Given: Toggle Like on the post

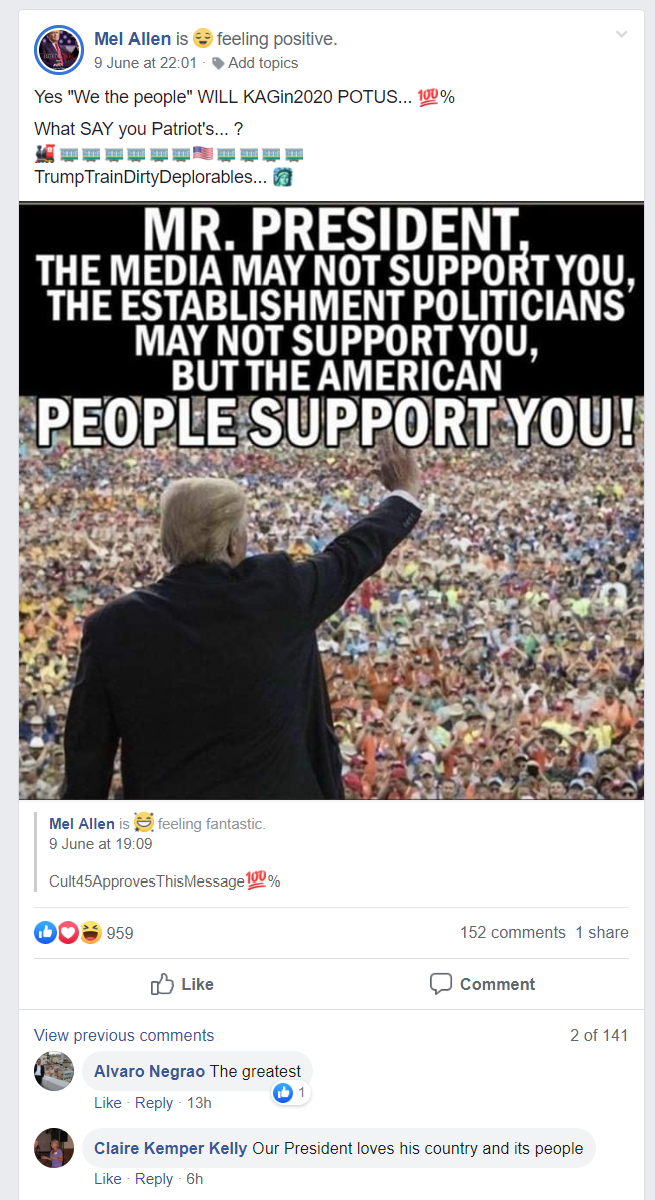Looking at the screenshot, I should [182, 984].
